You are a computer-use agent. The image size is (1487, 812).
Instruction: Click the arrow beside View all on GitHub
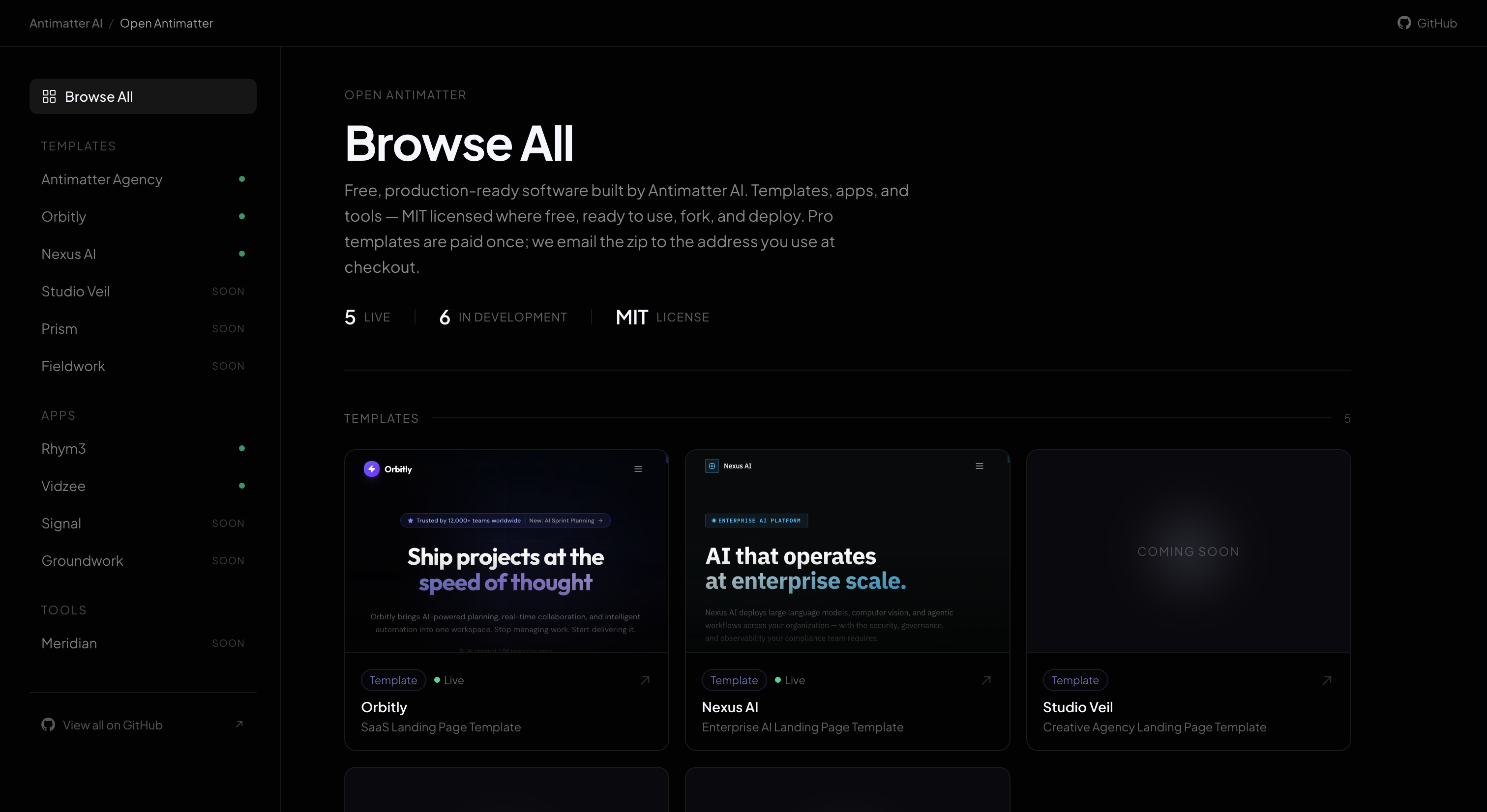point(239,725)
